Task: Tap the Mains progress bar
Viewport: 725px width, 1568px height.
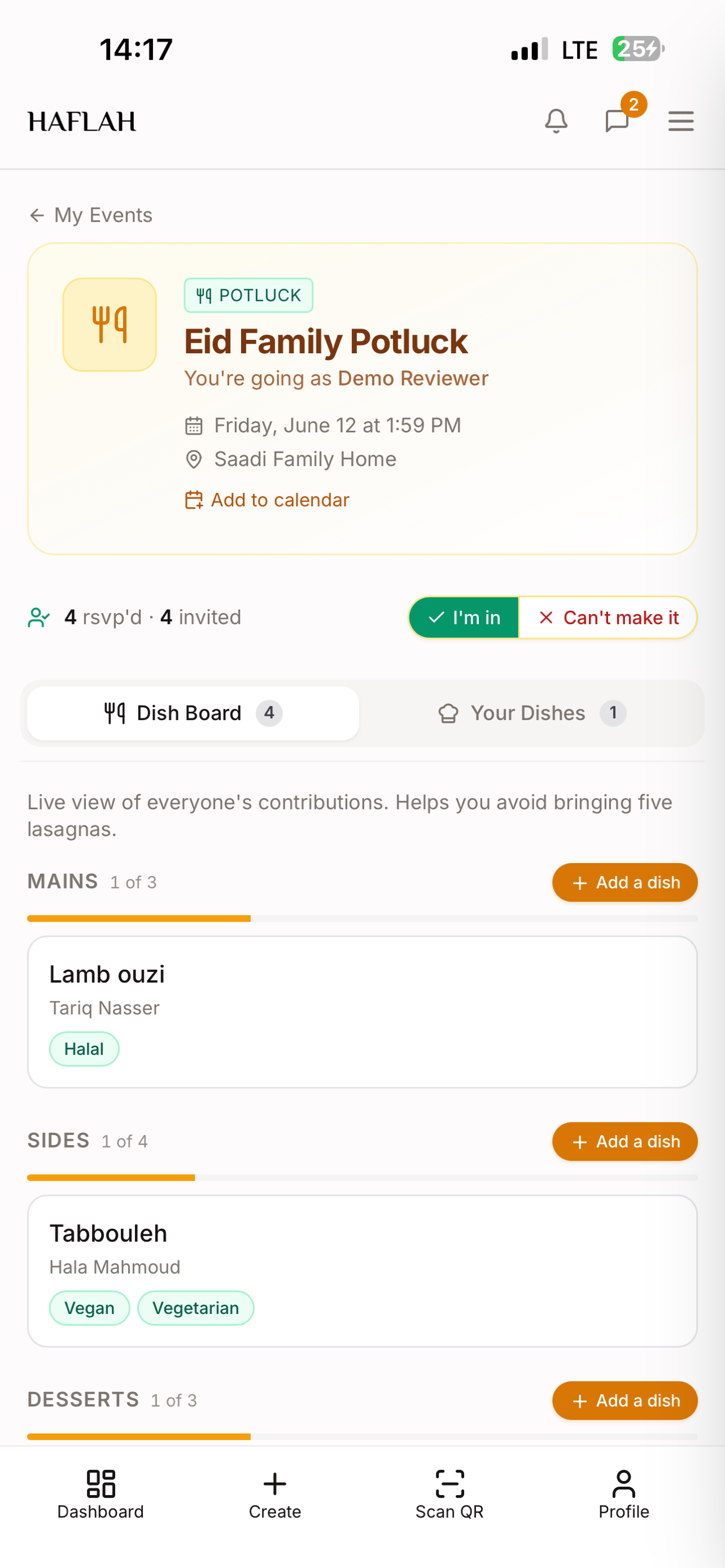Action: coord(362,918)
